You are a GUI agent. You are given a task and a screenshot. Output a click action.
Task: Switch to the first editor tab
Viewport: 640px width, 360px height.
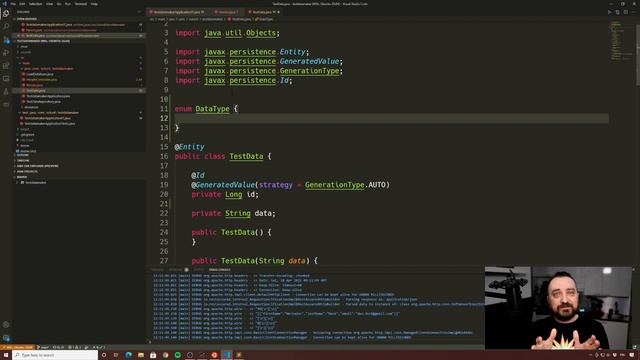pos(178,12)
